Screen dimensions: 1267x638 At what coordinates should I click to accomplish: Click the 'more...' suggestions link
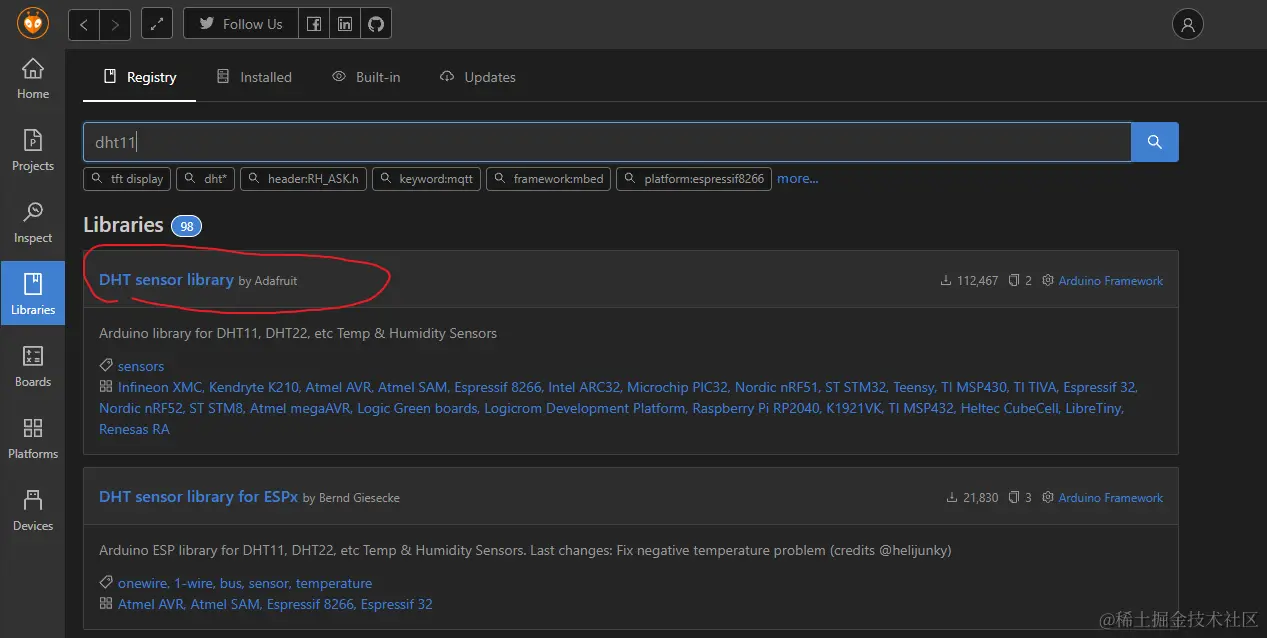pos(798,179)
